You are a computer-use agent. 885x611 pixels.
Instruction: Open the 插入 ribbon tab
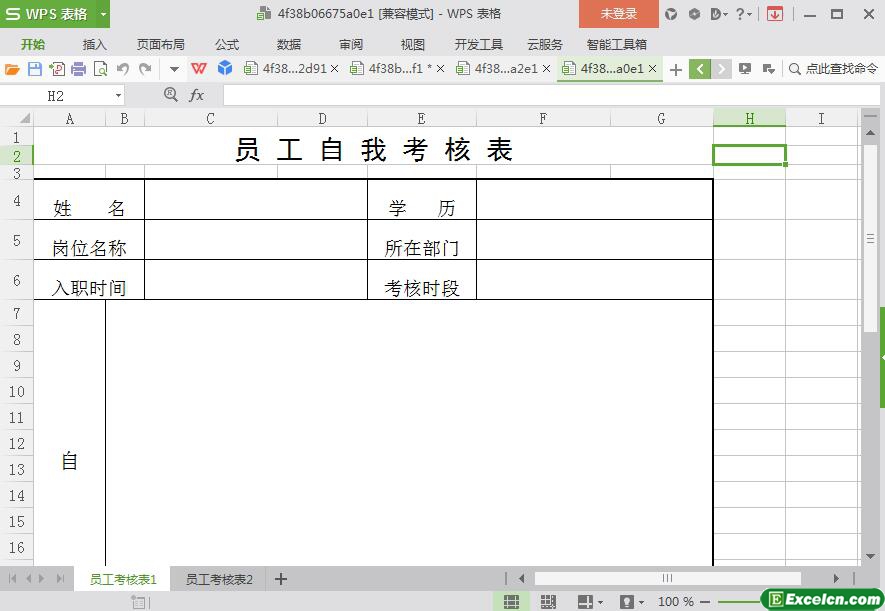click(95, 45)
